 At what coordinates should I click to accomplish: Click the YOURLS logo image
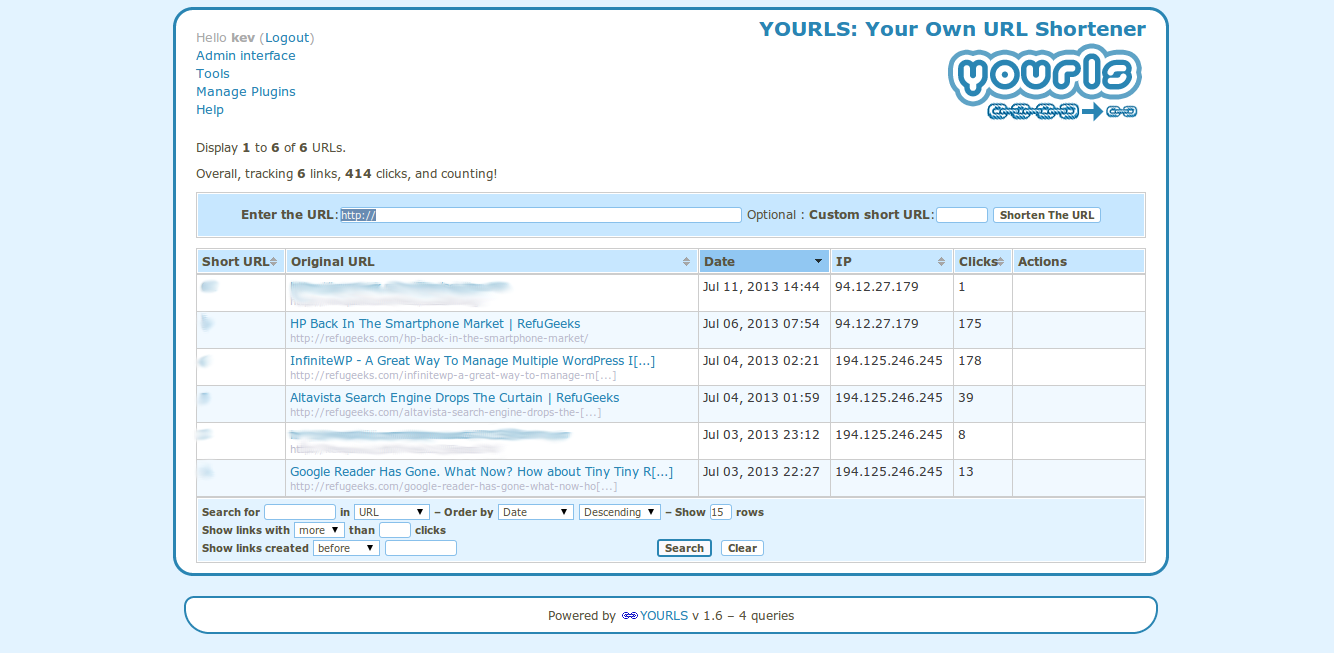tap(1045, 82)
